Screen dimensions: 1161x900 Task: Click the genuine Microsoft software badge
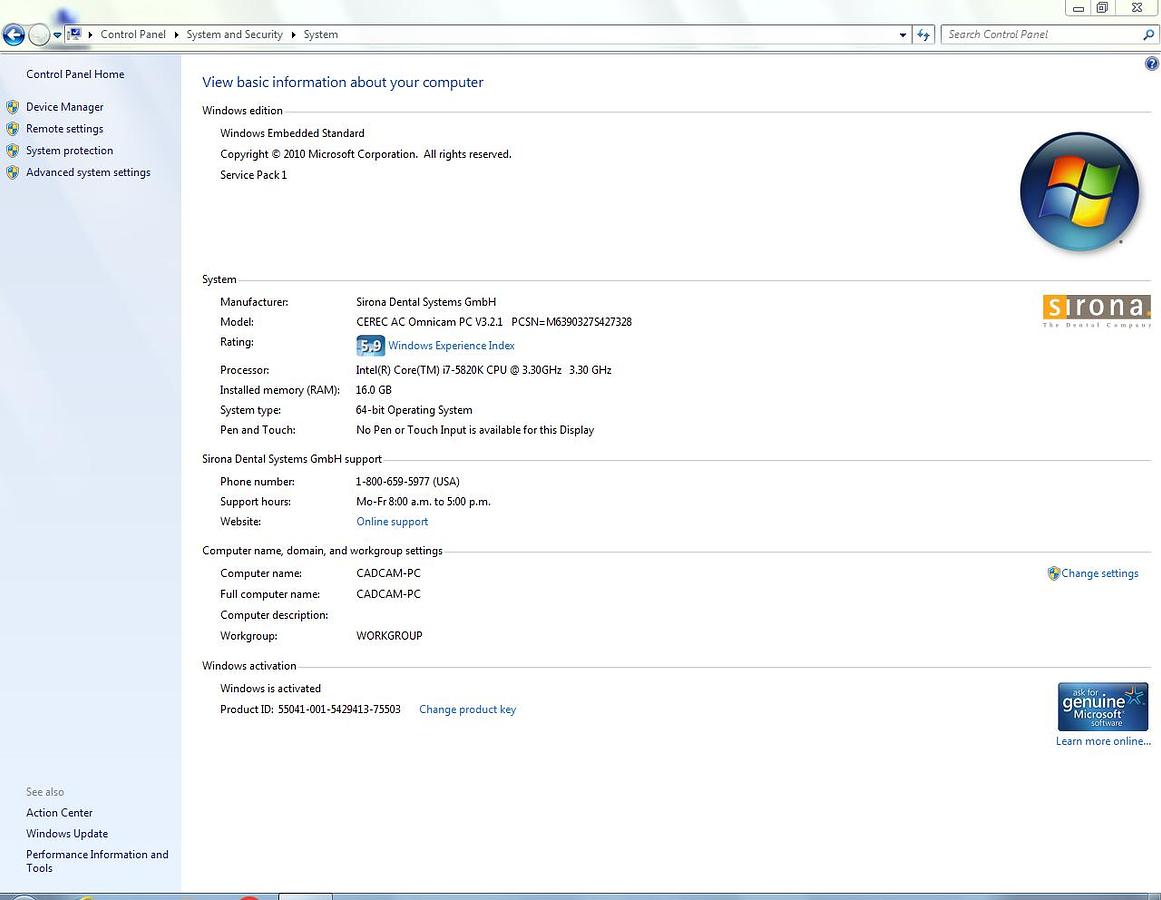tap(1103, 707)
